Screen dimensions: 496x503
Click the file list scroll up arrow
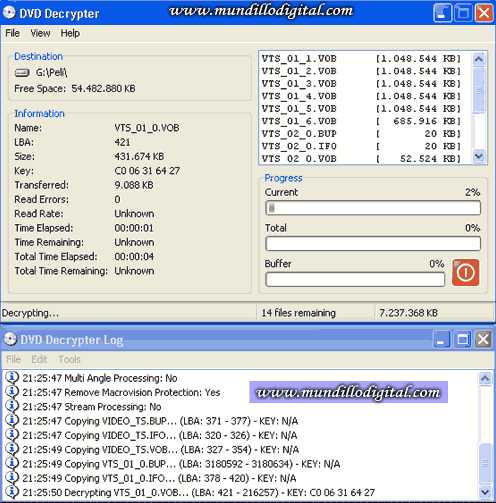[479, 59]
